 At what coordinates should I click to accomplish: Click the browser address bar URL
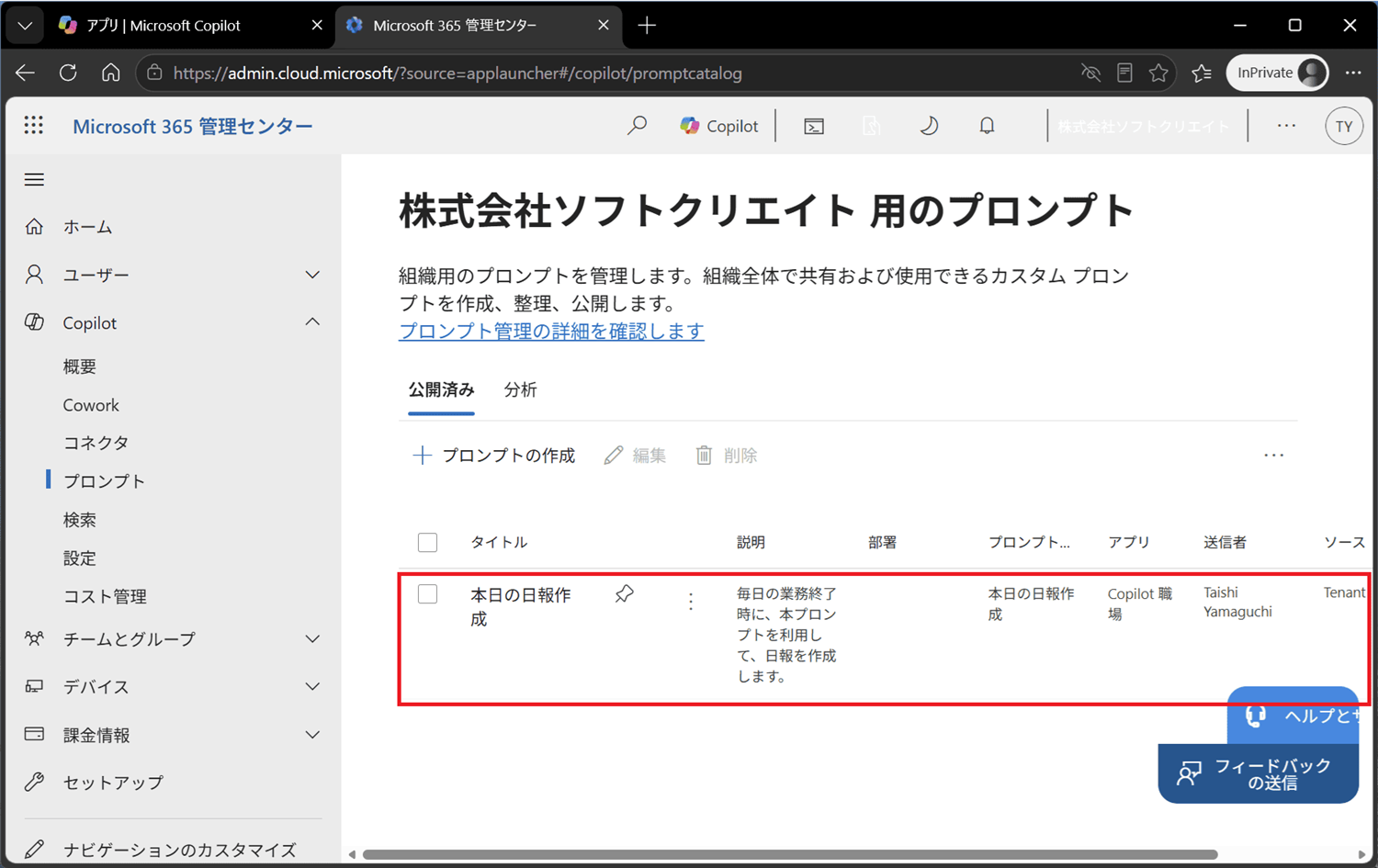[x=457, y=73]
